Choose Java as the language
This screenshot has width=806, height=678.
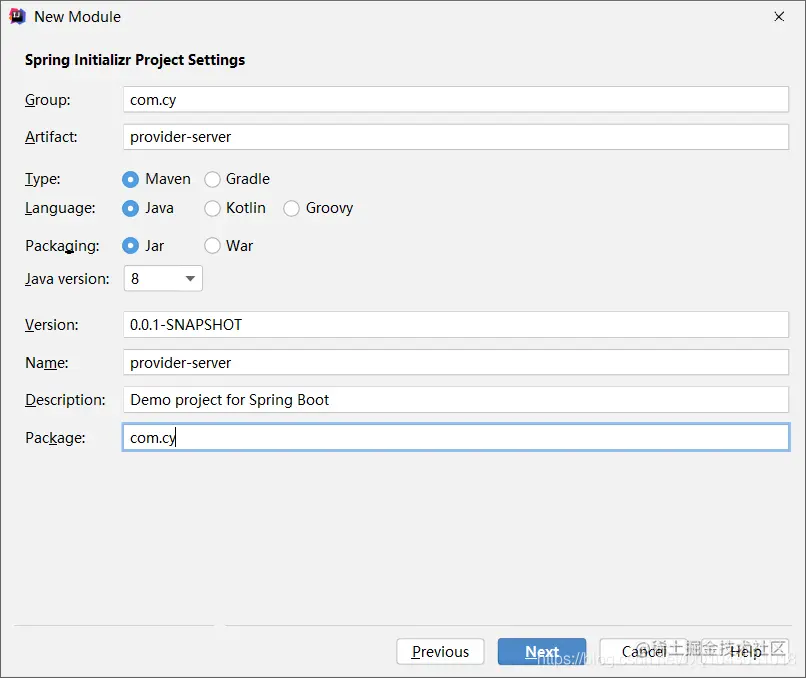pos(130,208)
